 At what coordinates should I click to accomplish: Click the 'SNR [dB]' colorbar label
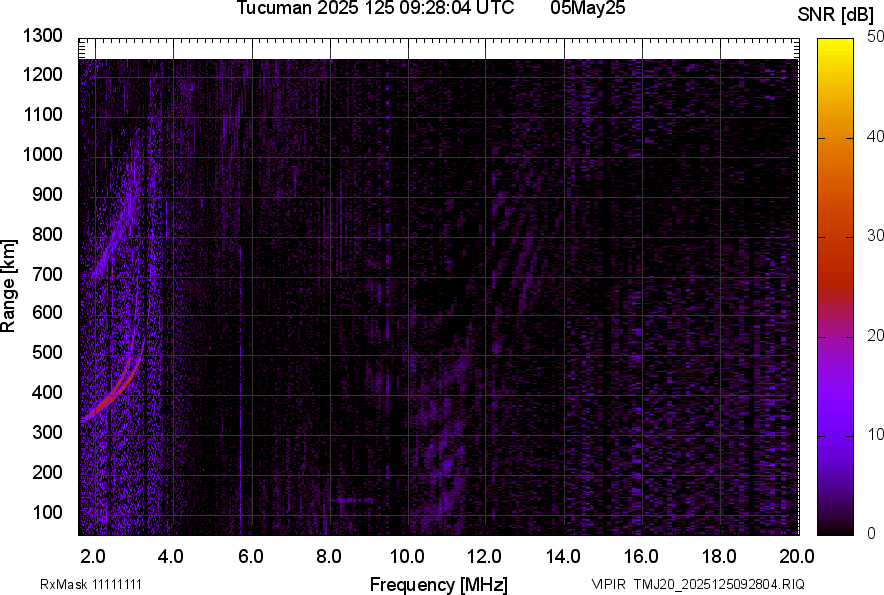coord(835,15)
